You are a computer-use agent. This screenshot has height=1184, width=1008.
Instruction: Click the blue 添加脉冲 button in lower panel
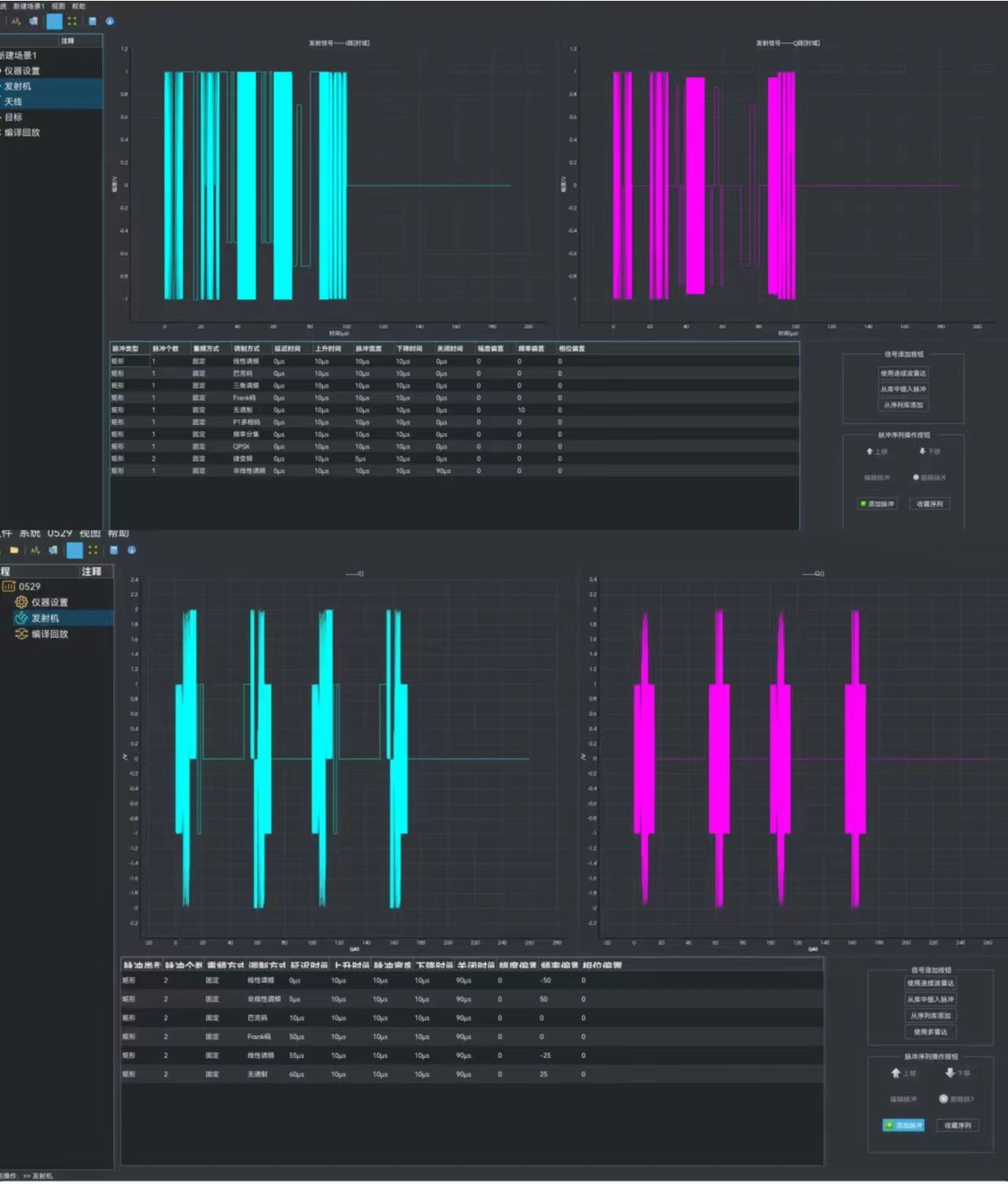click(903, 1126)
